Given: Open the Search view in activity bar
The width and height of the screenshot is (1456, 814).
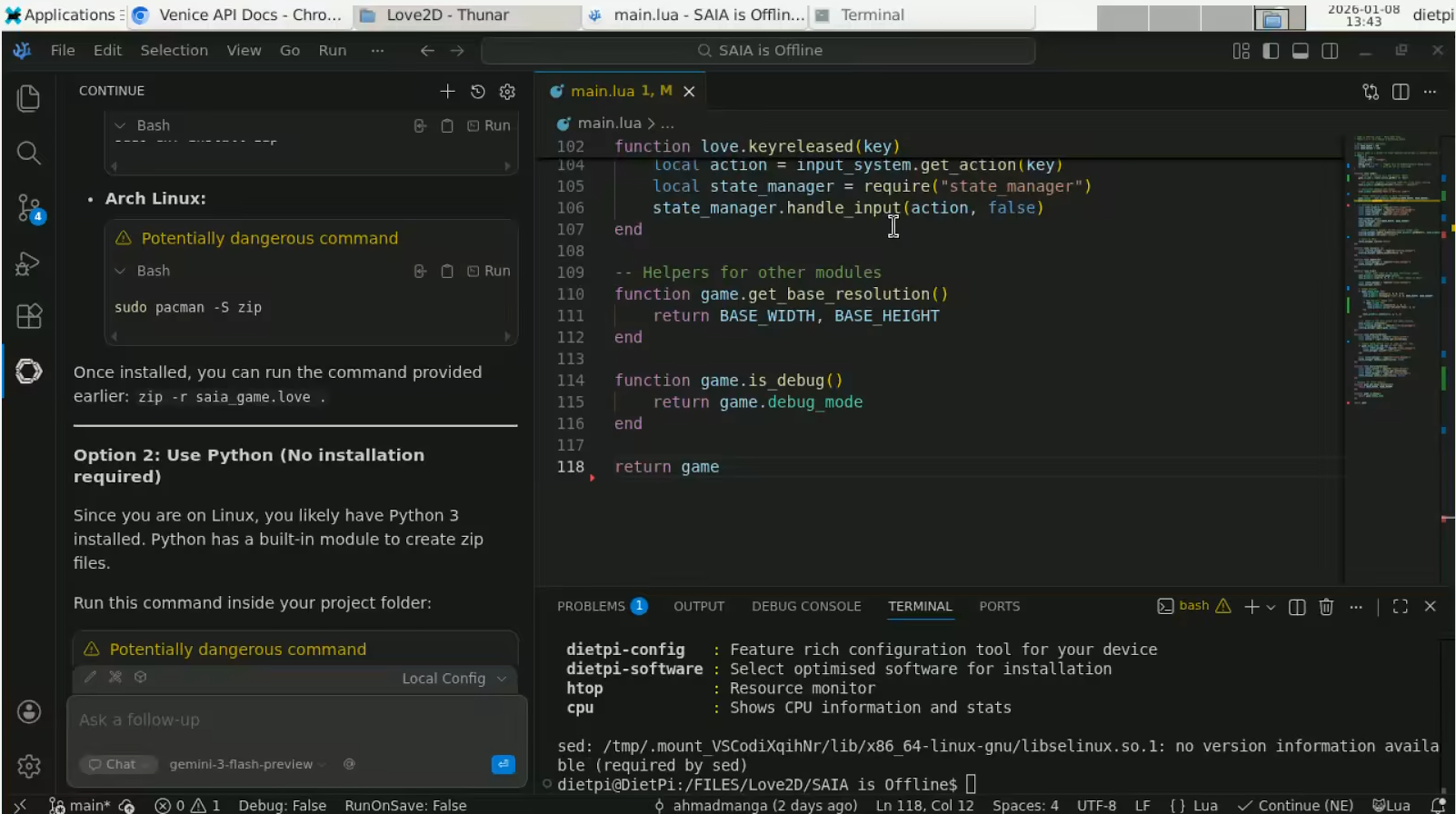Looking at the screenshot, I should pyautogui.click(x=28, y=153).
